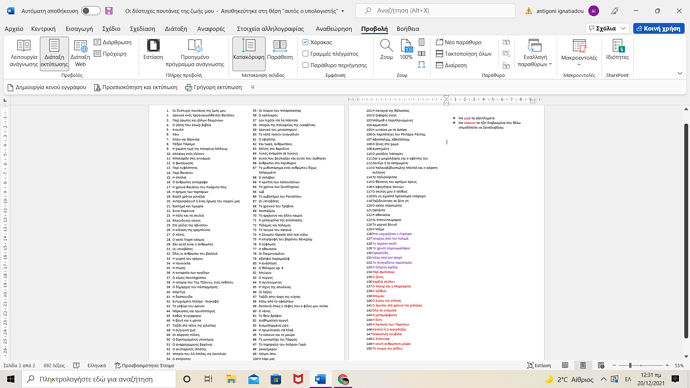The image size is (690, 388).
Task: Select Web layout view (Διάταξη Web)
Action: pyautogui.click(x=80, y=53)
